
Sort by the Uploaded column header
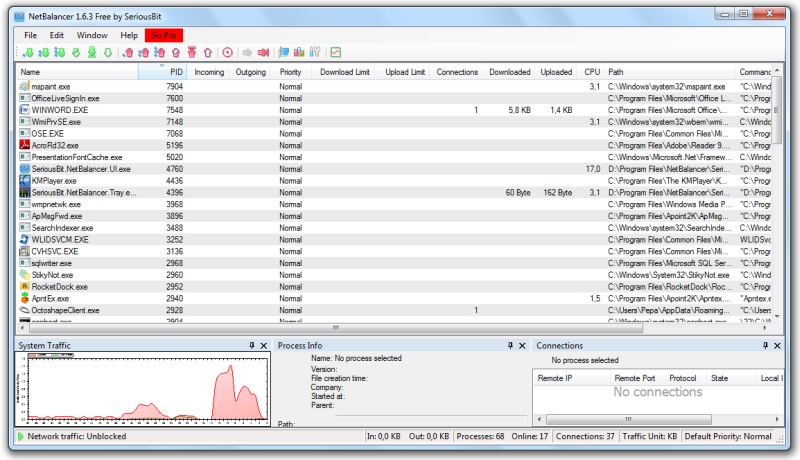[x=556, y=72]
